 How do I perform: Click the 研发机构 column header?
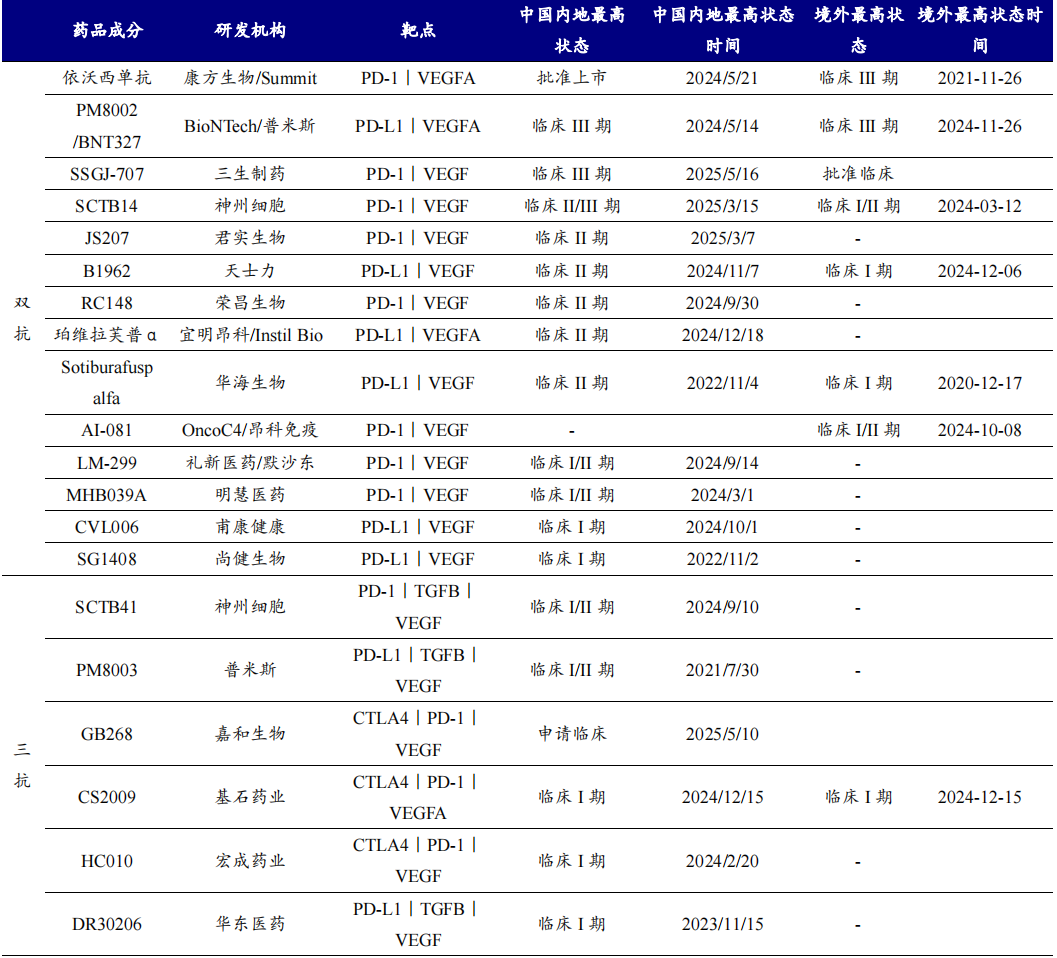click(x=249, y=31)
